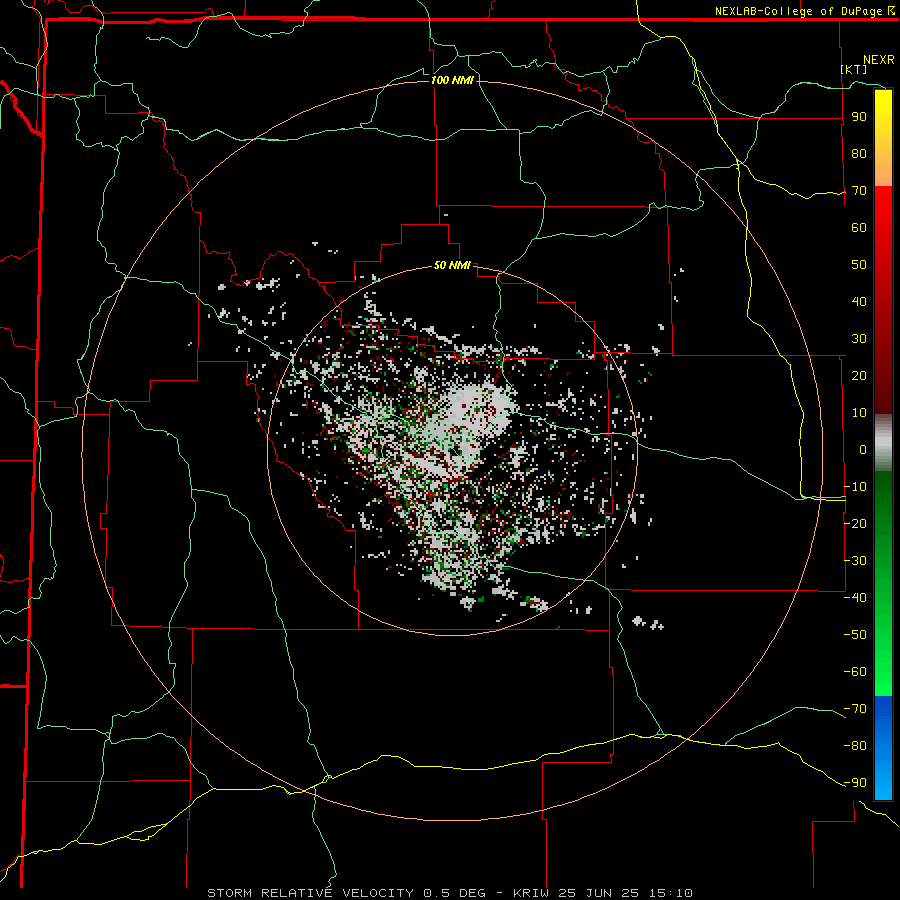Click the 50 NMI range ring label
Viewport: 900px width, 900px height.
click(452, 265)
